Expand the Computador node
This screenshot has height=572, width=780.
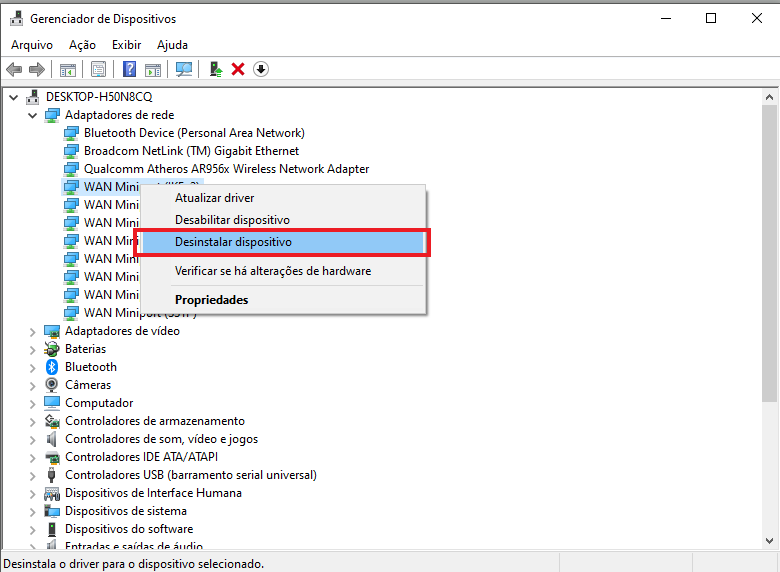33,403
